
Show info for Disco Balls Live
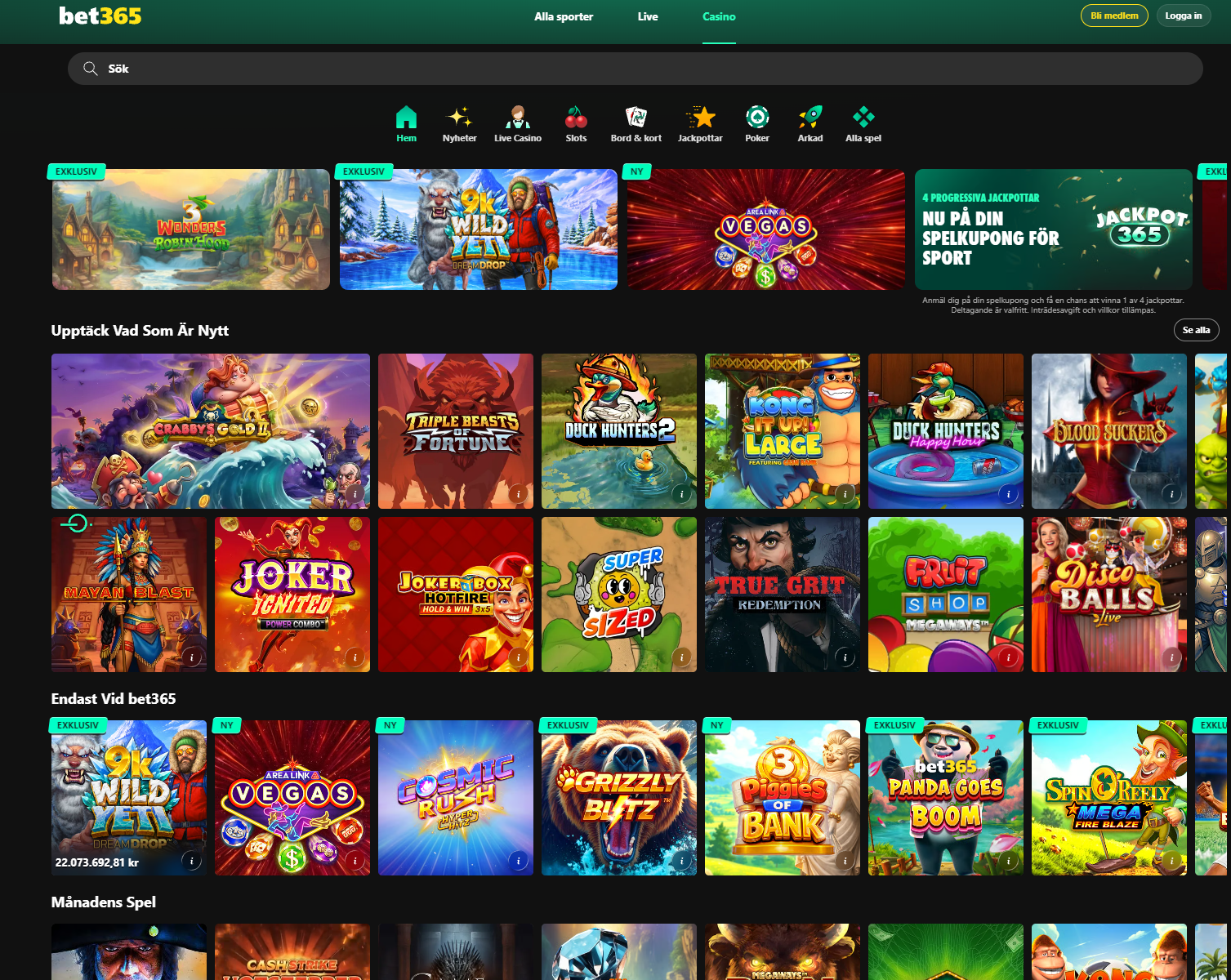click(x=1171, y=657)
